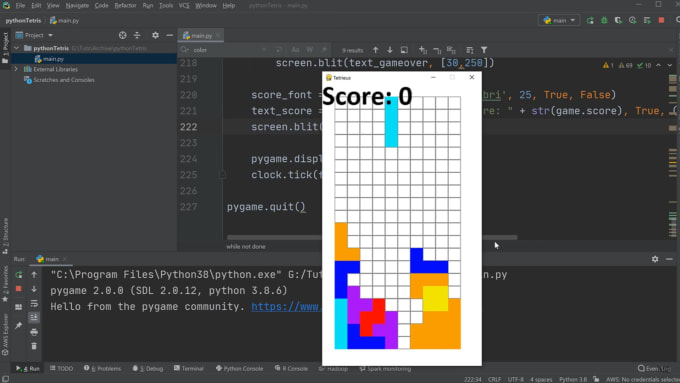The image size is (680, 383).
Task: Collapse the pythonTetris project folder
Action: click(16, 48)
